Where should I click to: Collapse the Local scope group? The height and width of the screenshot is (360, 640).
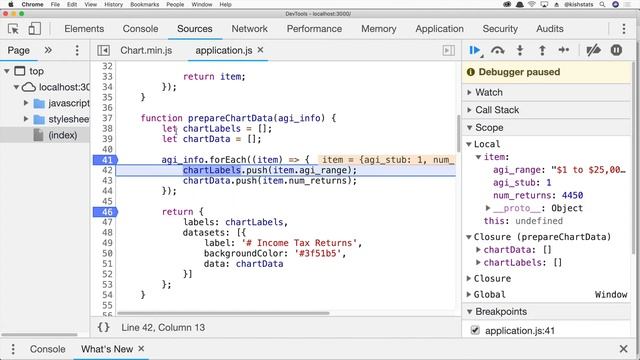pos(469,144)
